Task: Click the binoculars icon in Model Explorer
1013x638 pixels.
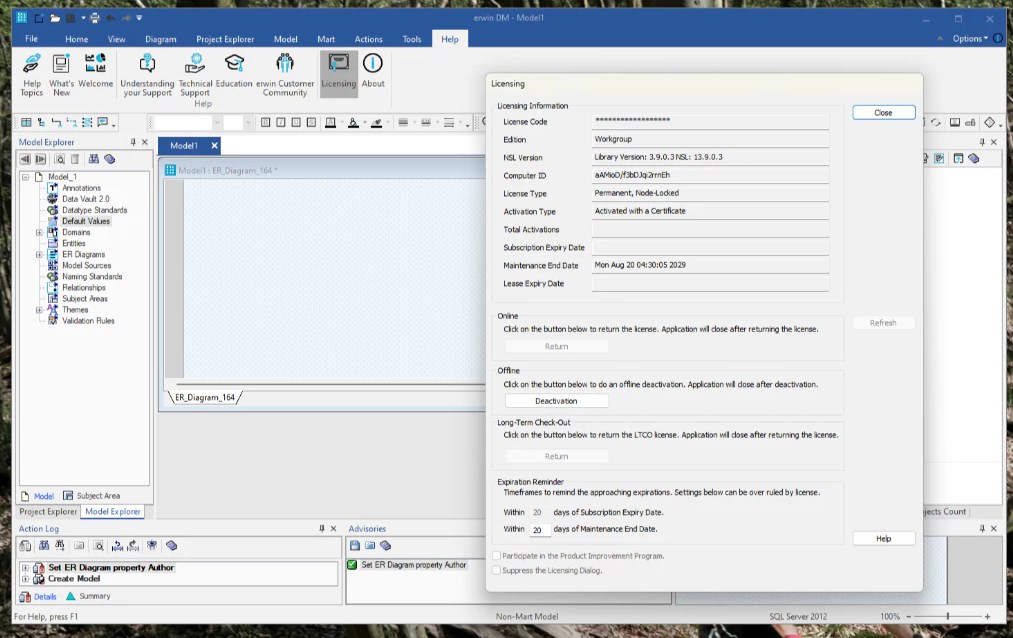Action: pos(94,159)
